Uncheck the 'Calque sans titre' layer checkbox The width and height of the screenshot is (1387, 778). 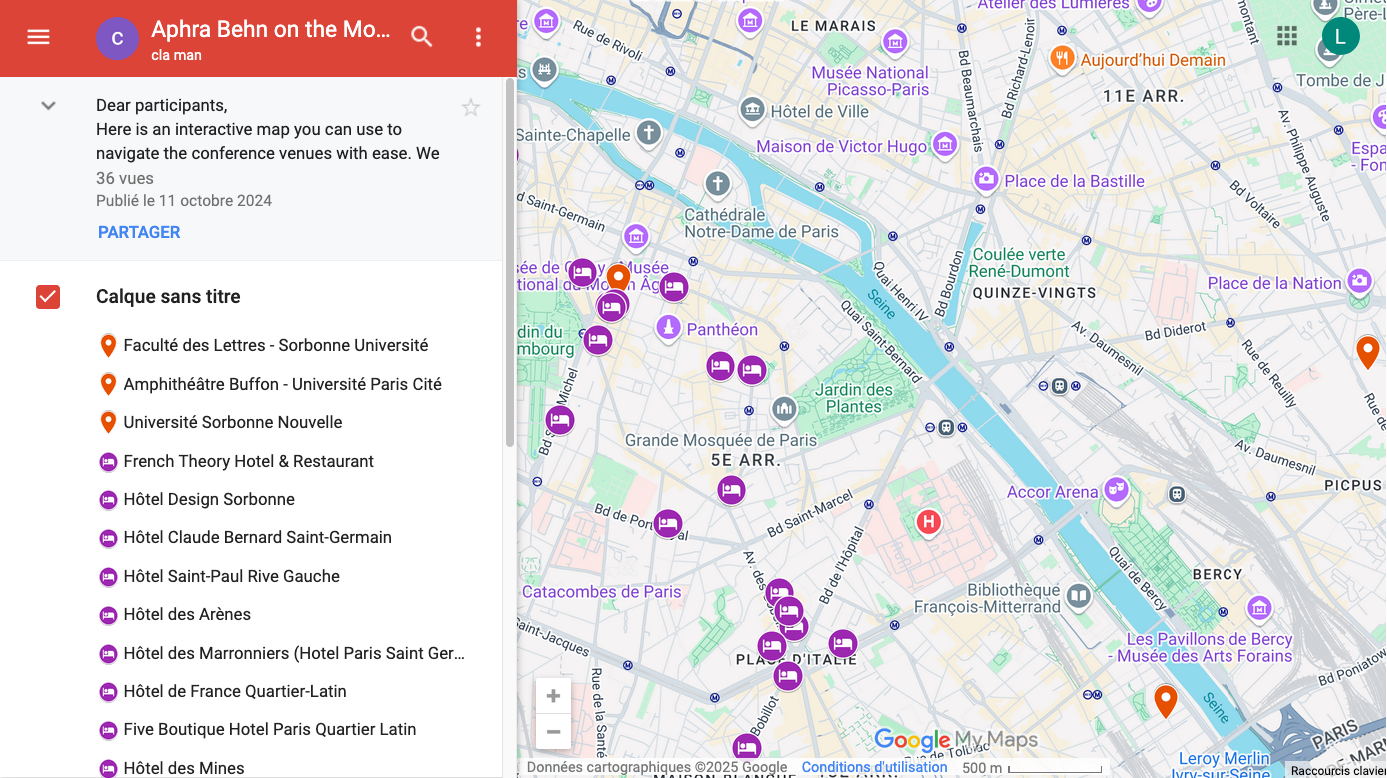coord(48,297)
